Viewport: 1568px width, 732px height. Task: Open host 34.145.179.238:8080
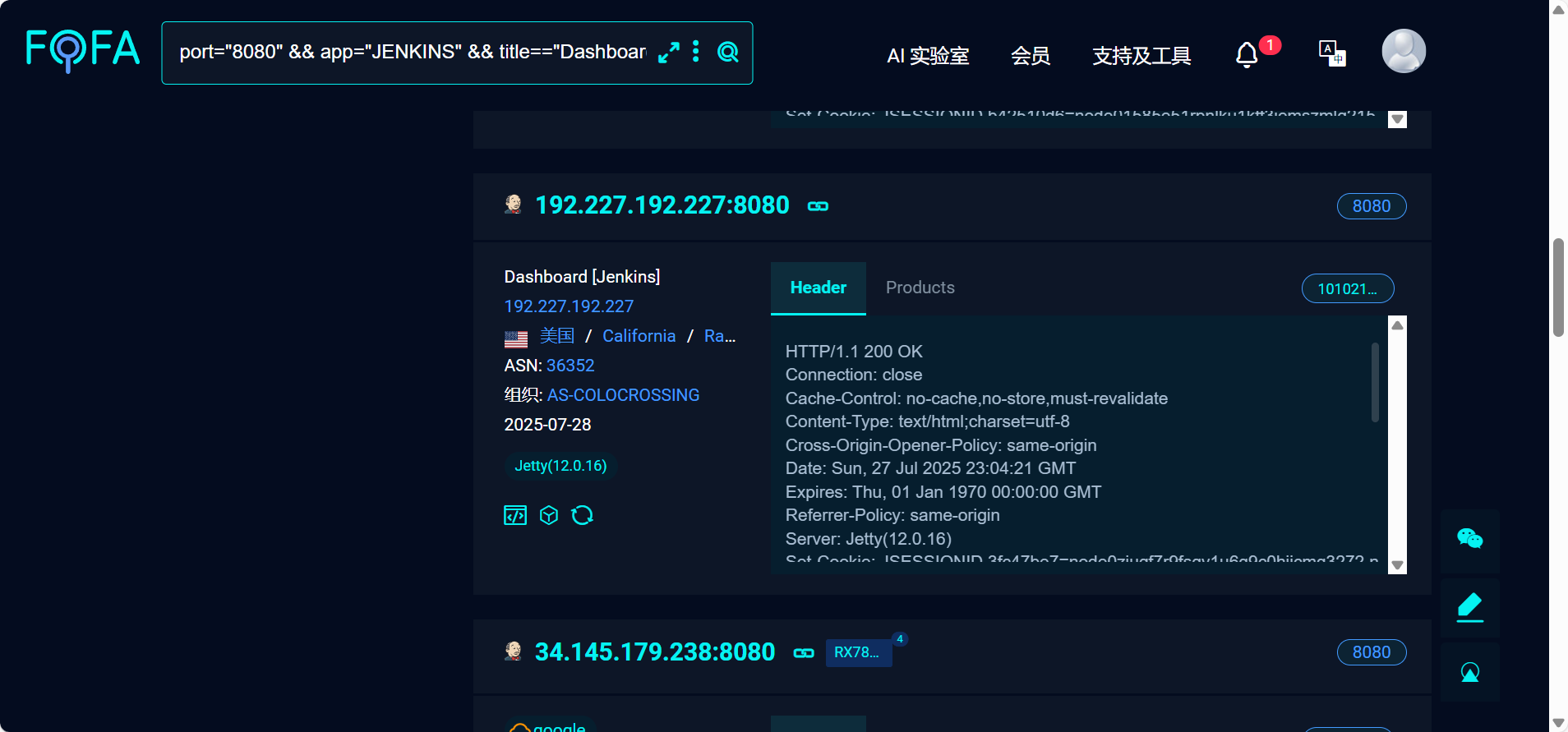655,651
